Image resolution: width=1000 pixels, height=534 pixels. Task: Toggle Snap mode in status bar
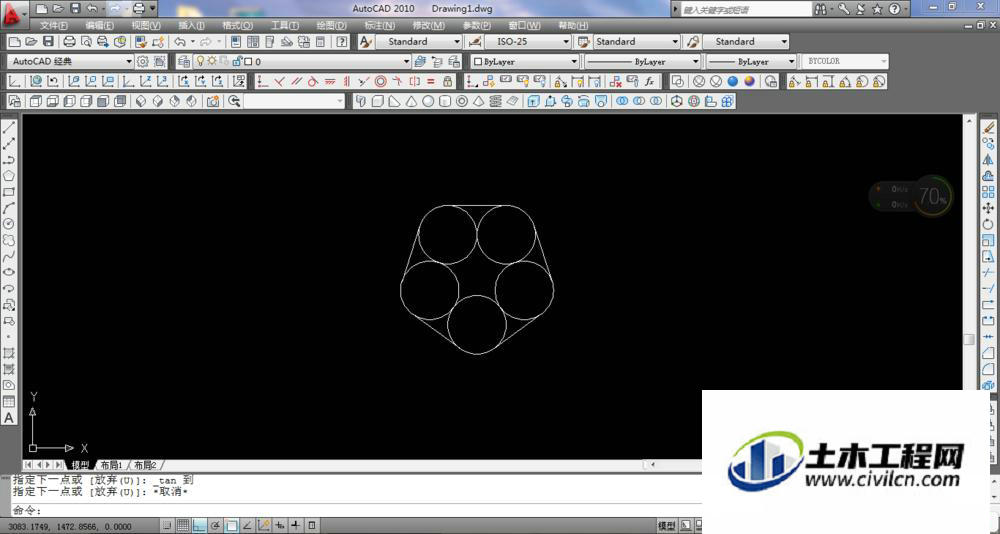tap(166, 526)
